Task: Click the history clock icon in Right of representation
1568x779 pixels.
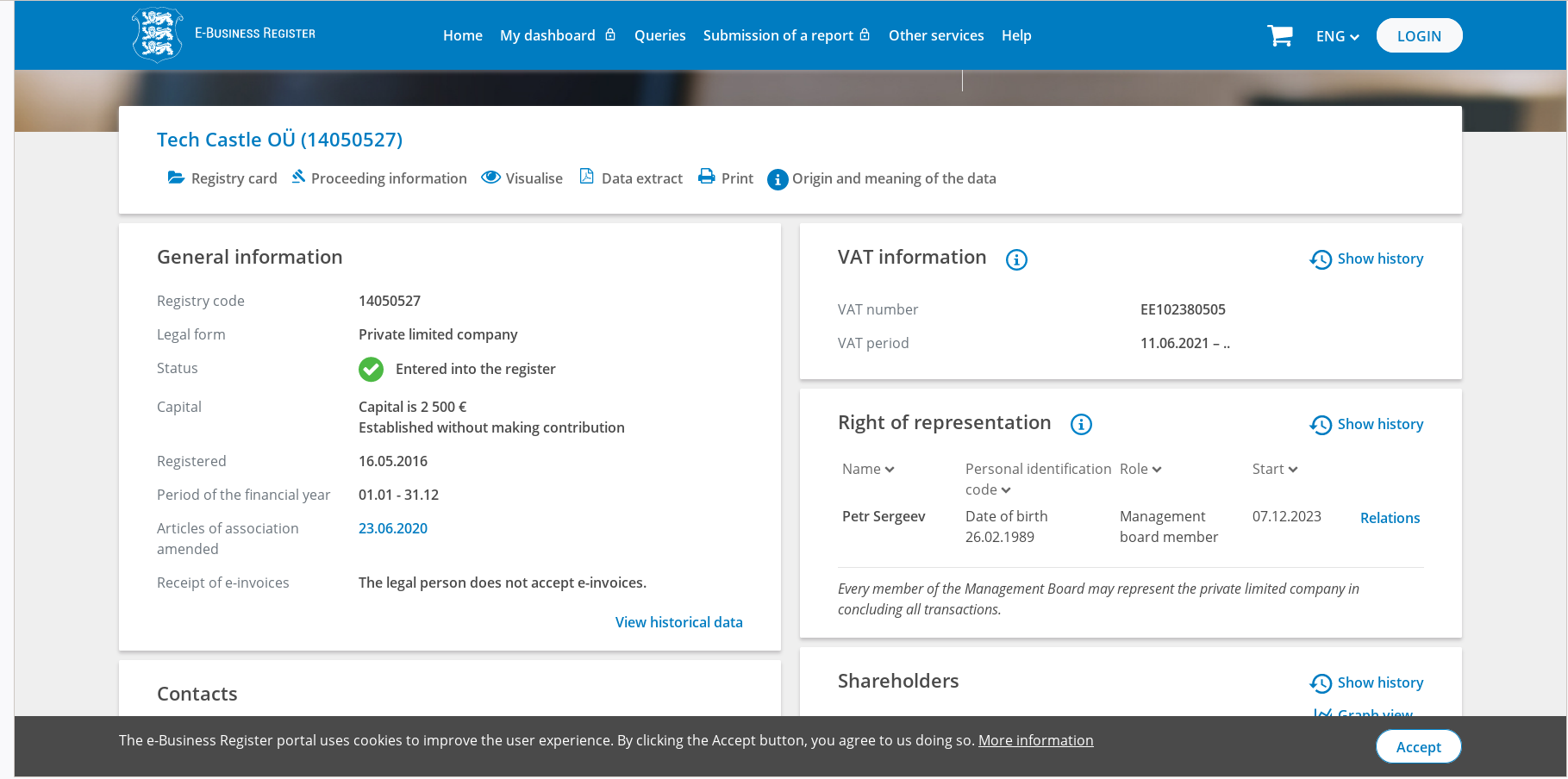Action: (1321, 425)
